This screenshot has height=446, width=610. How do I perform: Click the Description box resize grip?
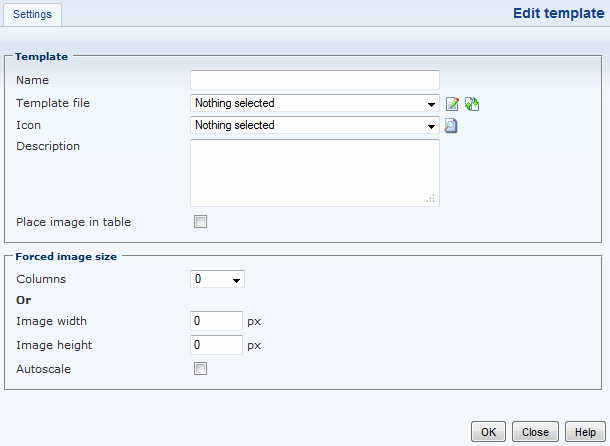click(432, 200)
